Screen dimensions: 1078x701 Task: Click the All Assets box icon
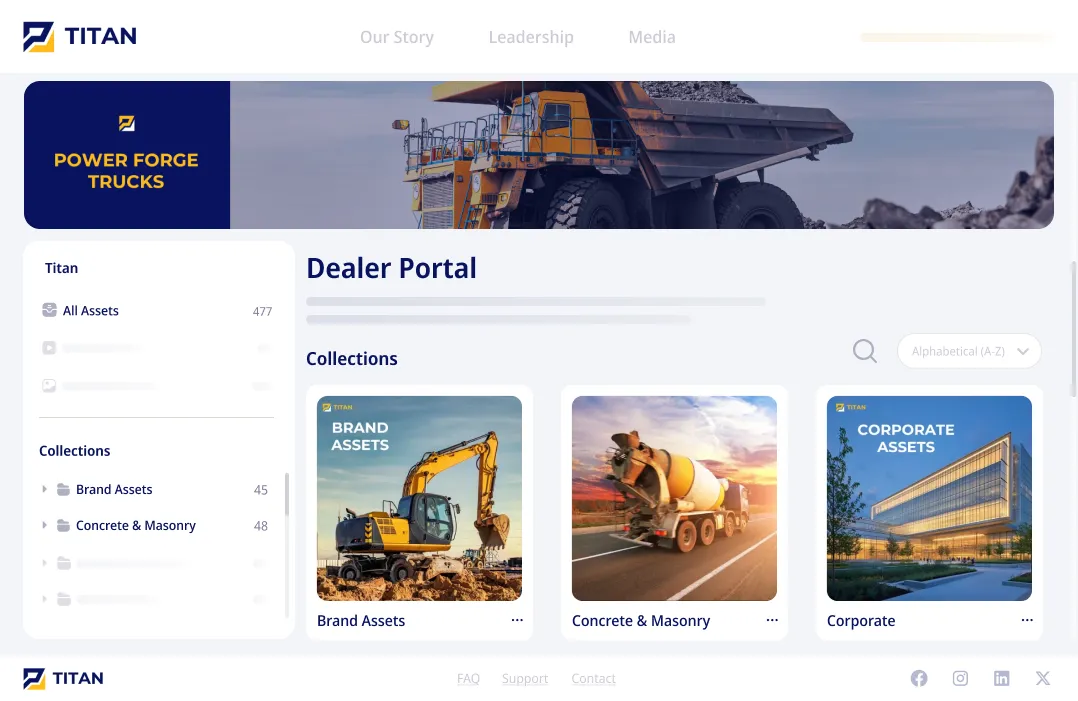point(49,310)
